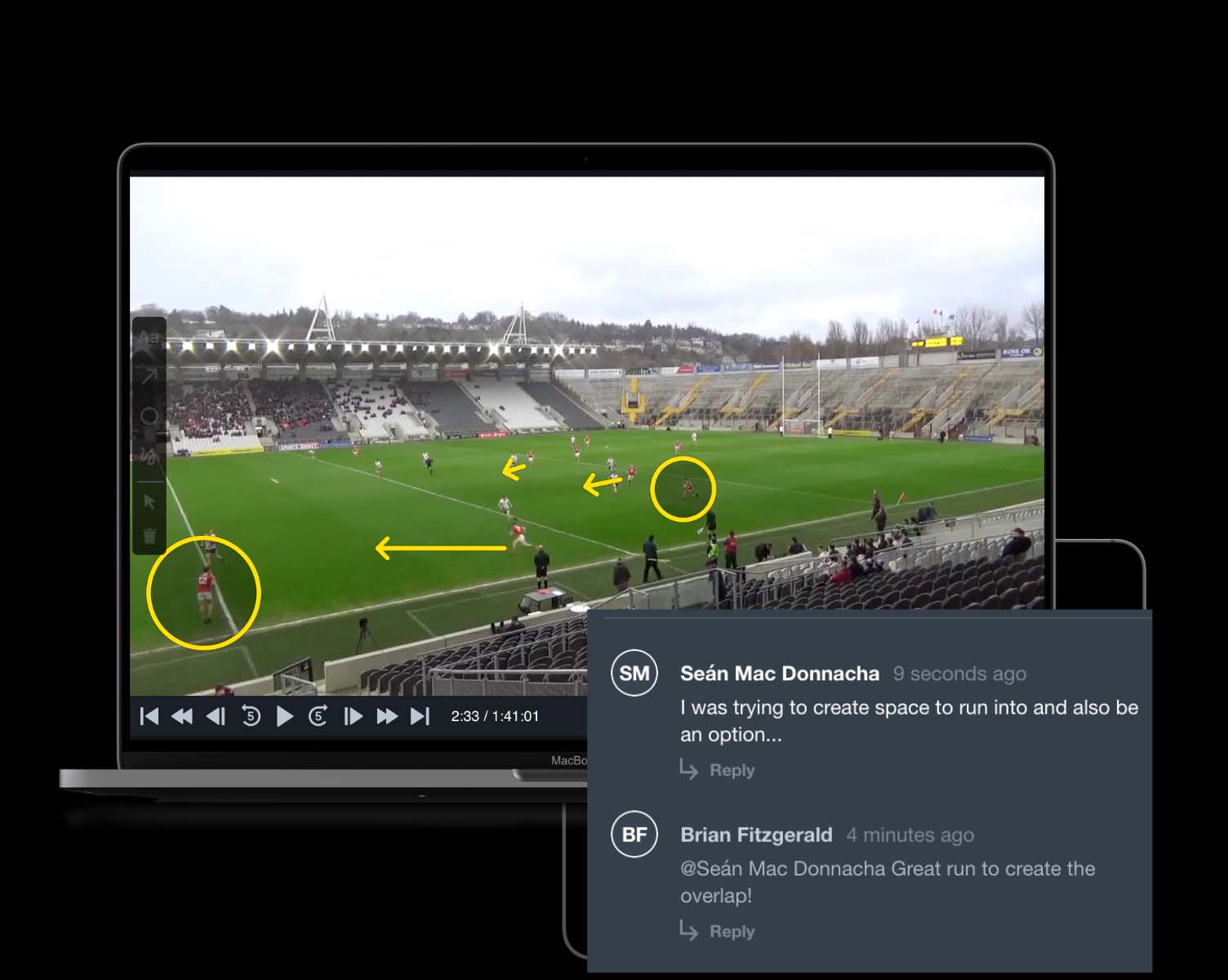Reply to Brian Fitzgerald's comment
Screen dimensions: 1228x980
(718, 932)
